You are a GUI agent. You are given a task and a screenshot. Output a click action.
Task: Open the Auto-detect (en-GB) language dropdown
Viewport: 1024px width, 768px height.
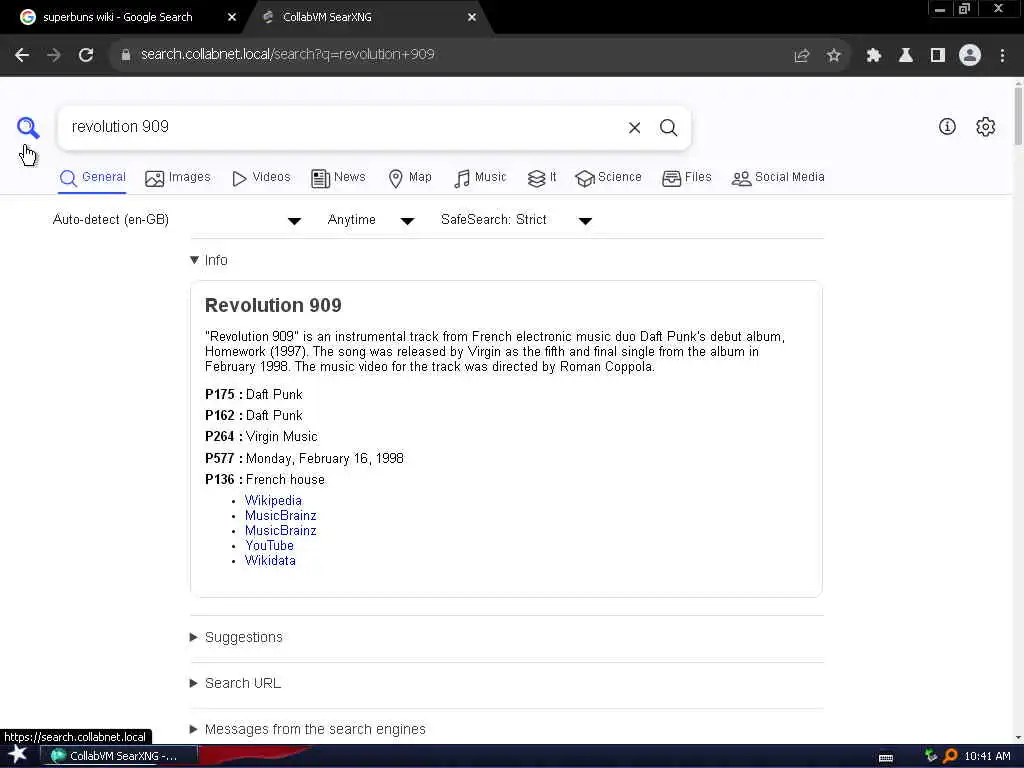coord(176,220)
